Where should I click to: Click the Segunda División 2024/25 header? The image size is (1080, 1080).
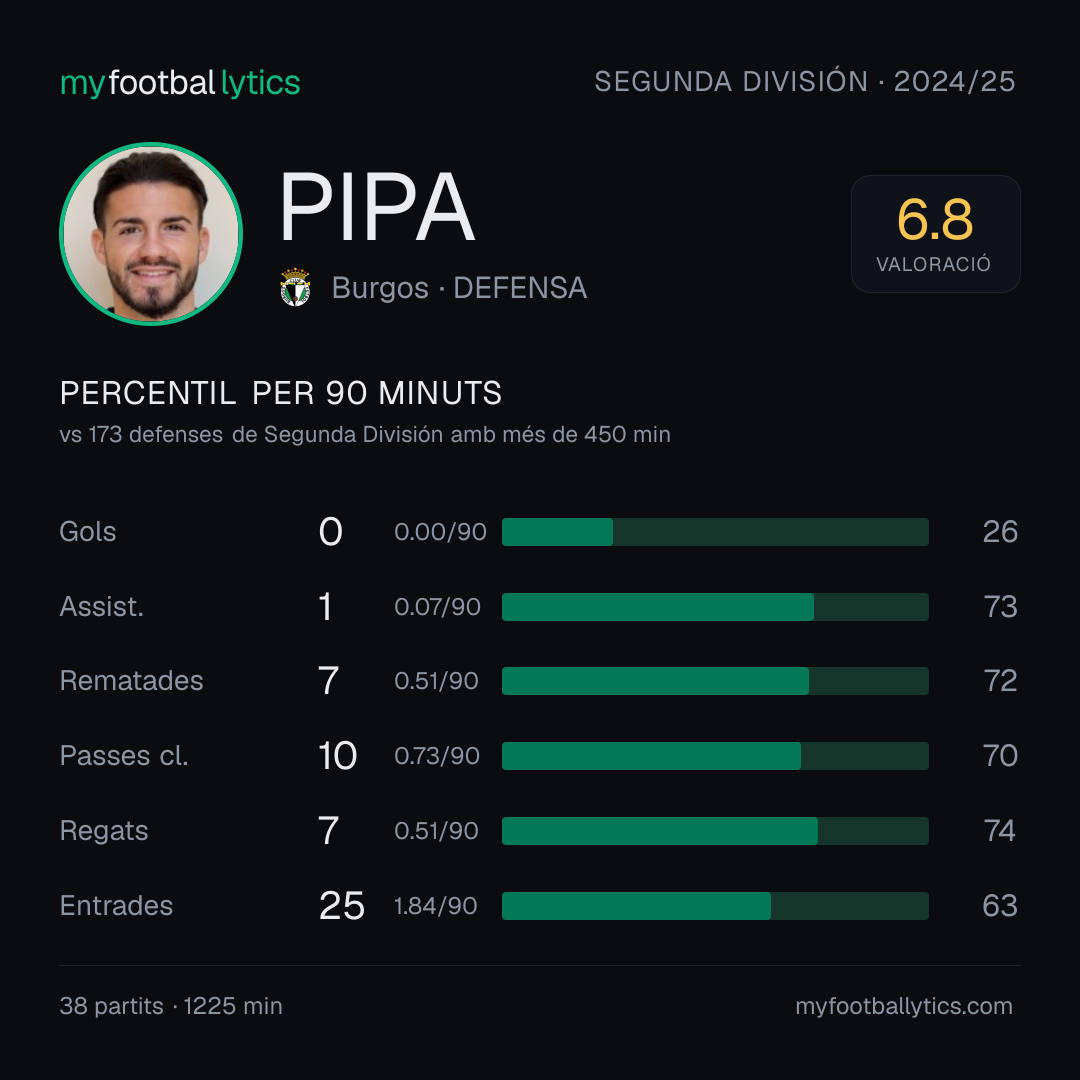[x=804, y=81]
